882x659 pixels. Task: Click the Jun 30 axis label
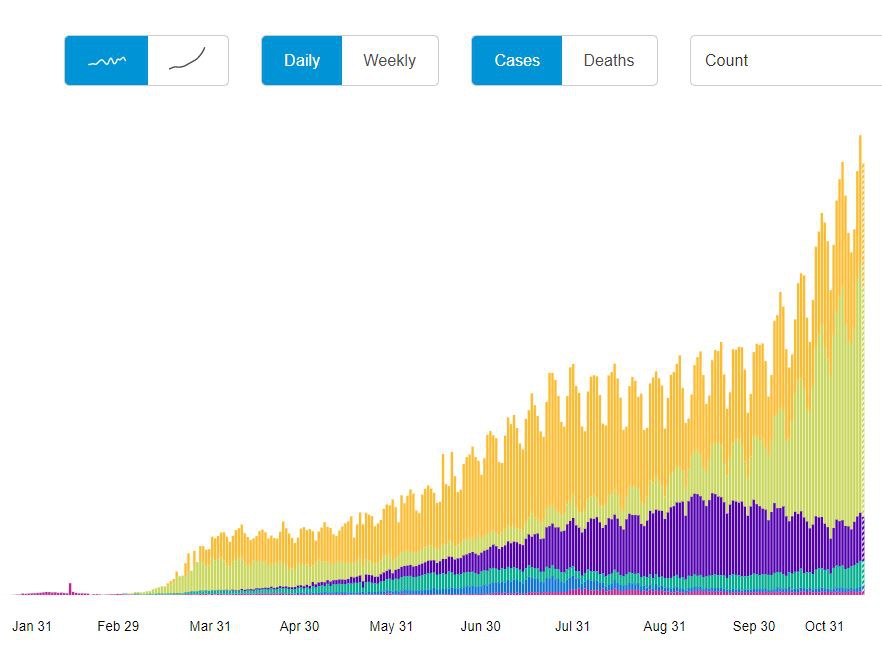(481, 626)
